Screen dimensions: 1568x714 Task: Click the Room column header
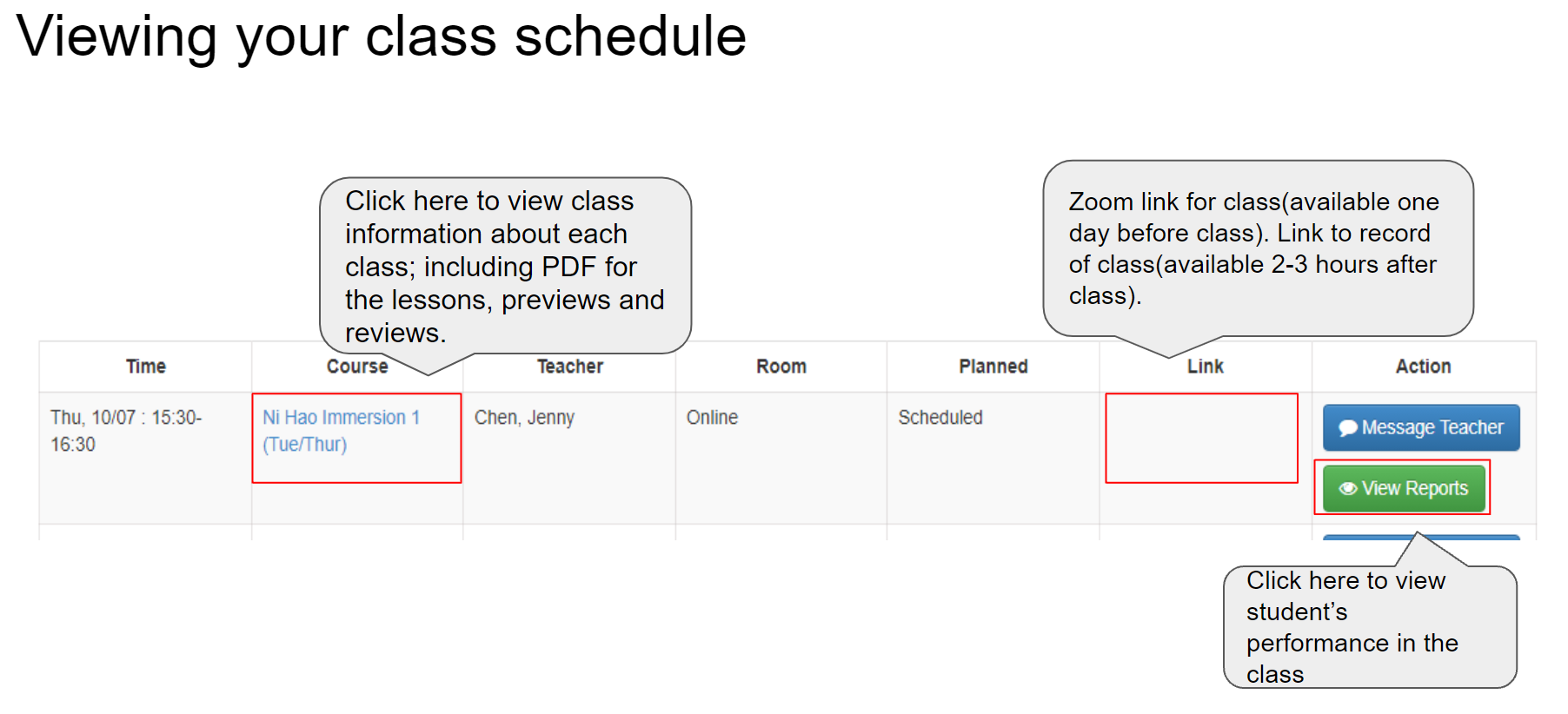coord(780,366)
